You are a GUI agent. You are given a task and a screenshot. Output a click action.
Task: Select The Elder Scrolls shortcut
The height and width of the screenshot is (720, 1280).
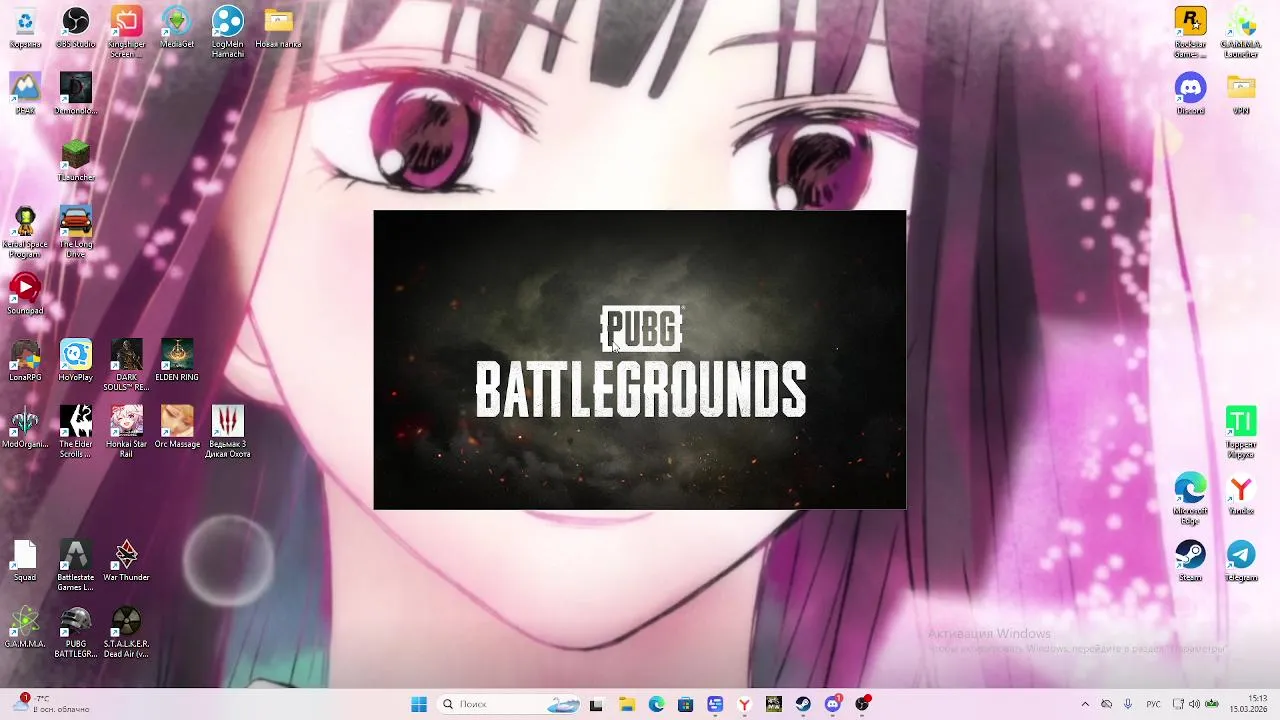tap(76, 433)
